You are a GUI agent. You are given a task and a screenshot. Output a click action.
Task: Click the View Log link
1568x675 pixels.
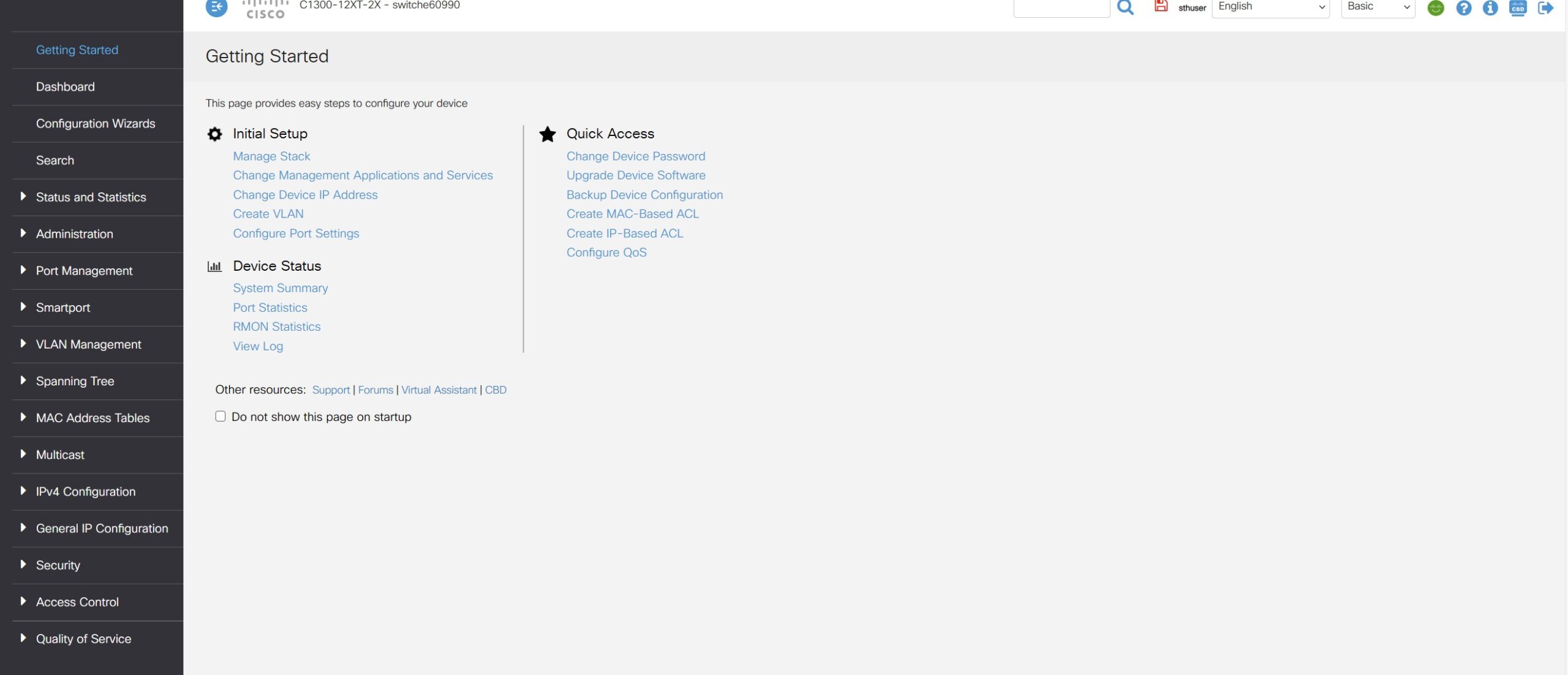(258, 346)
